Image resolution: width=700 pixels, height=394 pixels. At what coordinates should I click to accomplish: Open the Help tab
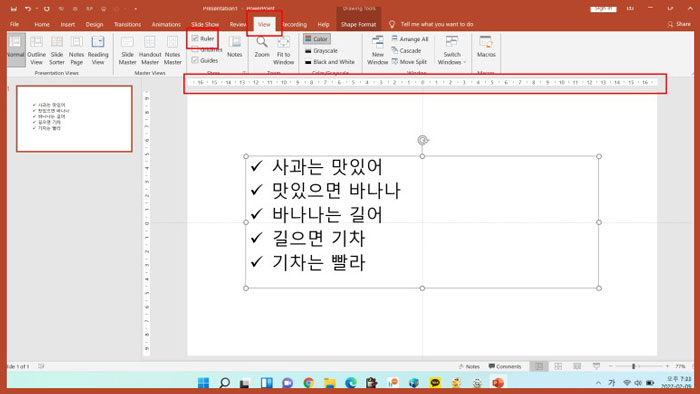[323, 25]
